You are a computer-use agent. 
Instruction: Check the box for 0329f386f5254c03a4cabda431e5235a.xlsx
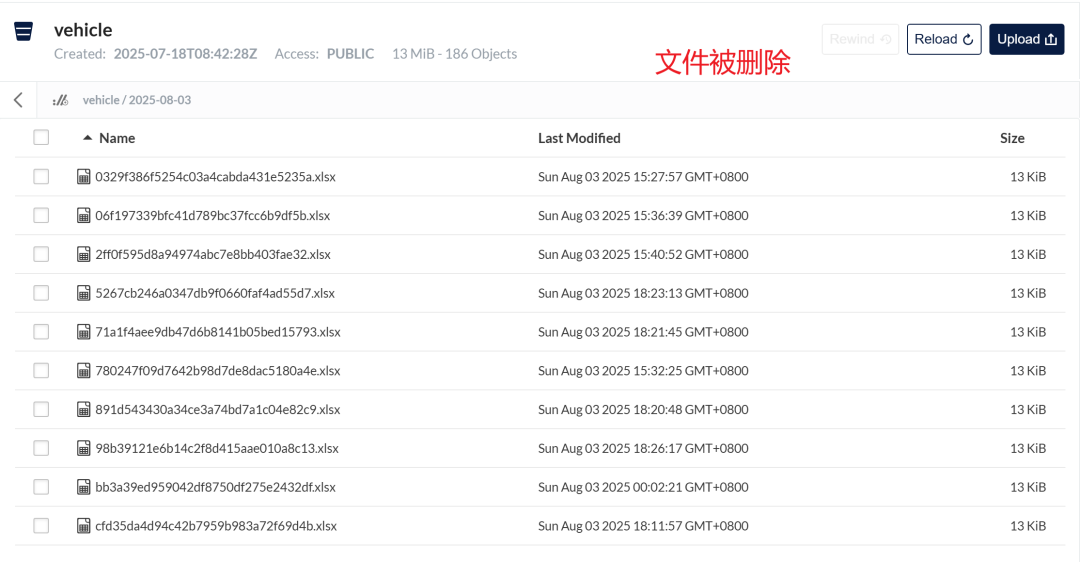coord(41,177)
